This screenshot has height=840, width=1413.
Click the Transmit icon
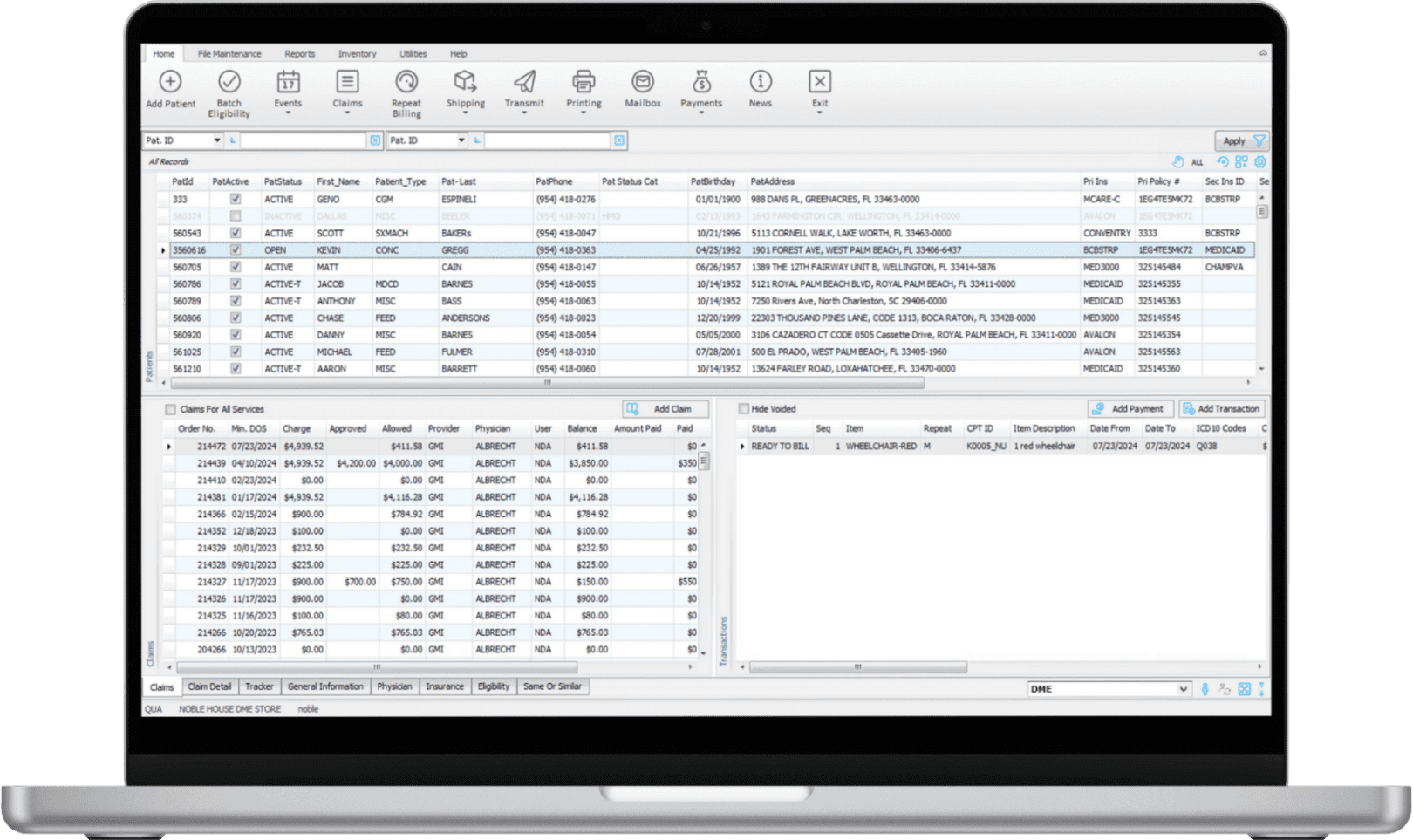[x=524, y=87]
